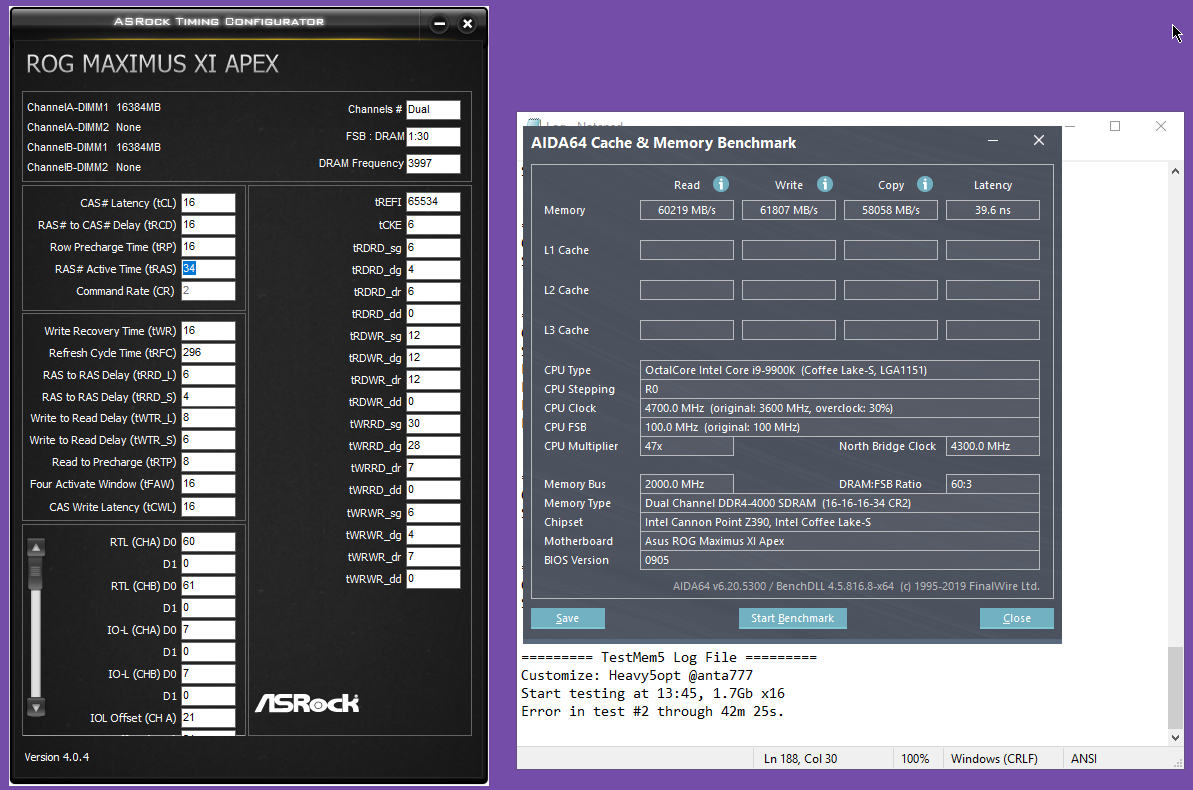Viewport: 1193px width, 790px height.
Task: Click the Memory Read result 60219 MB/s
Action: [687, 210]
